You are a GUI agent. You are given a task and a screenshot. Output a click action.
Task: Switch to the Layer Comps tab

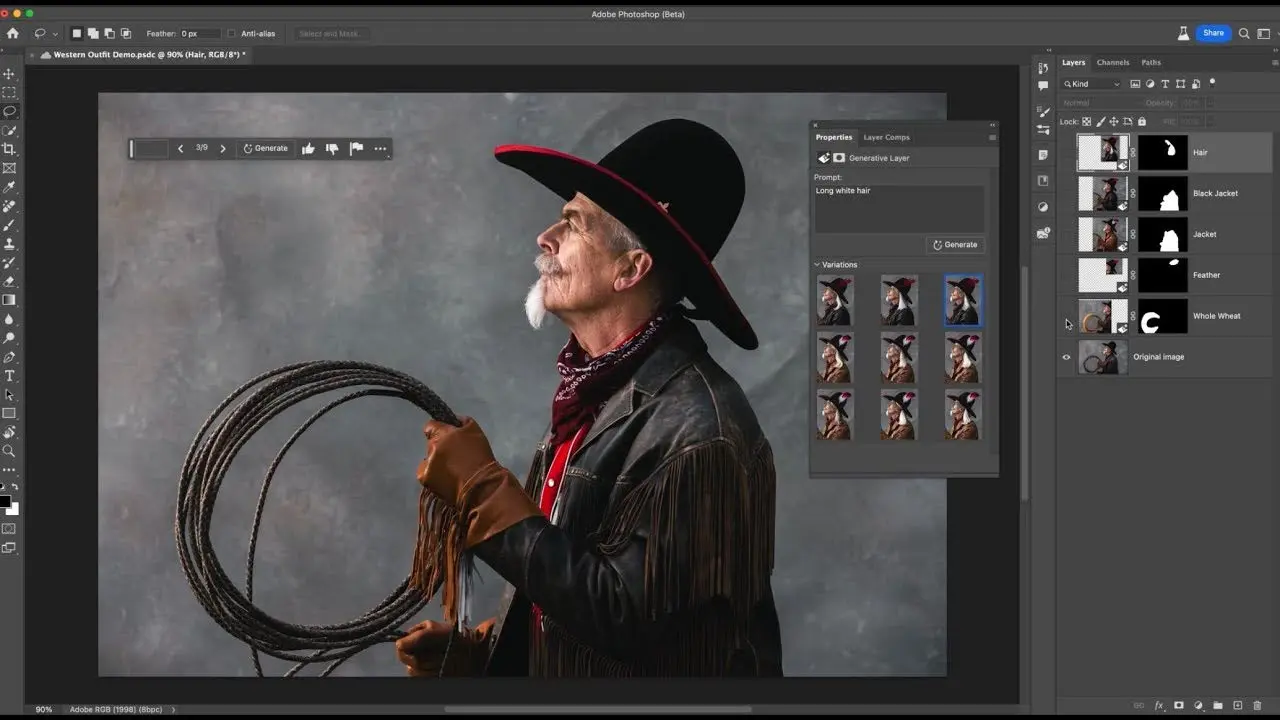886,137
